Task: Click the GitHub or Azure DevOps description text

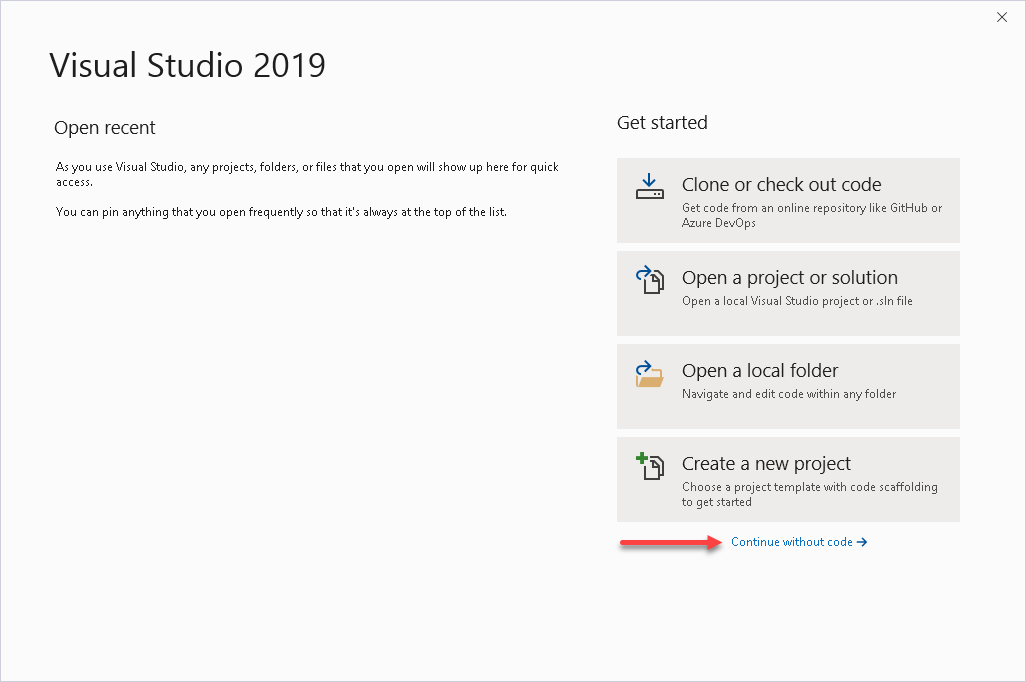Action: click(x=811, y=215)
